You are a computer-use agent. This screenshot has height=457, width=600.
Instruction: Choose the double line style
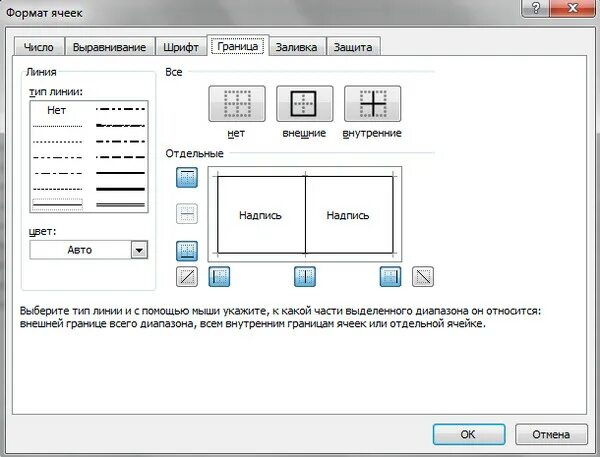coord(121,205)
